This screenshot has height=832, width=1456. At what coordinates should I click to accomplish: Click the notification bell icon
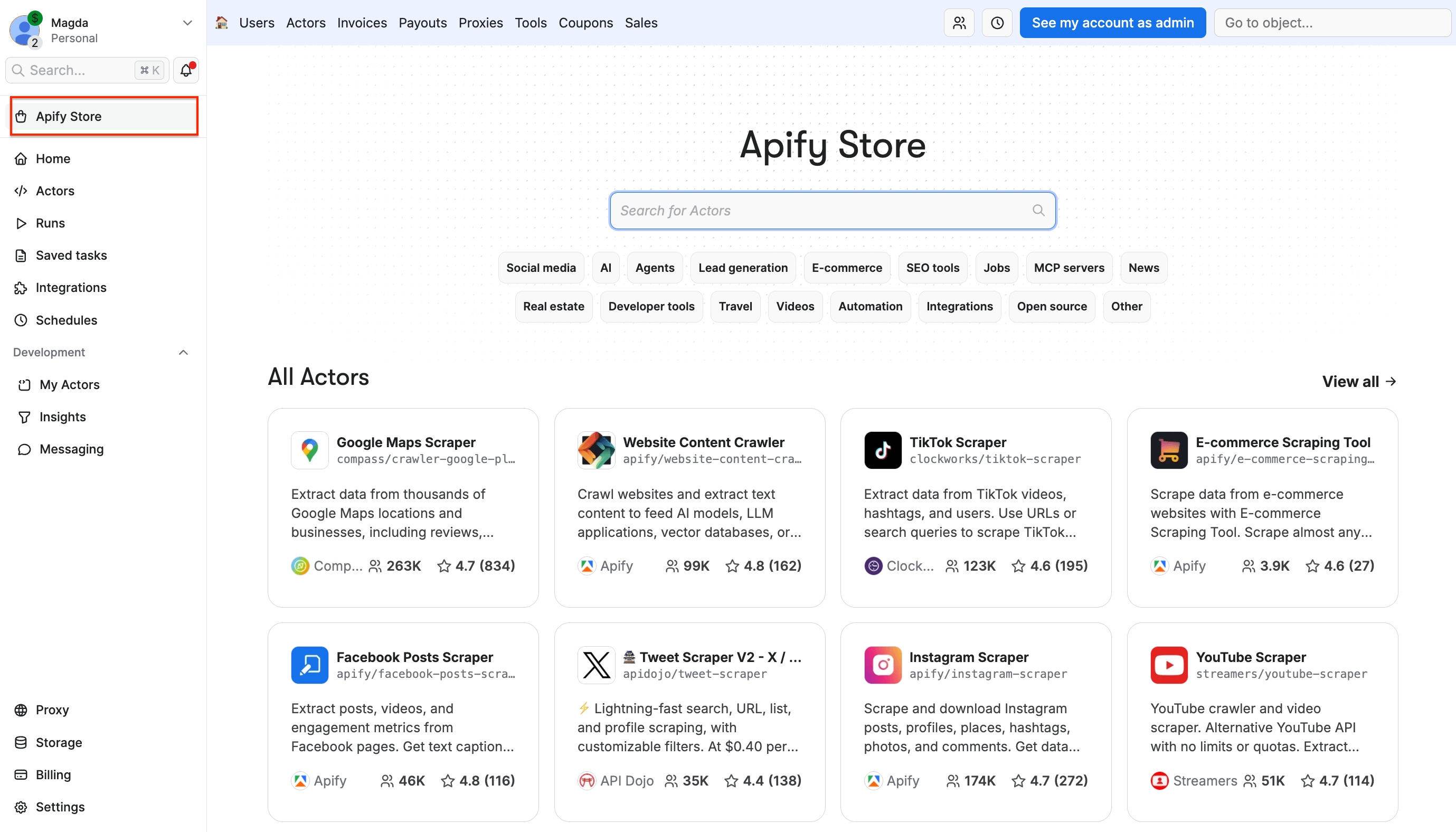pos(185,70)
